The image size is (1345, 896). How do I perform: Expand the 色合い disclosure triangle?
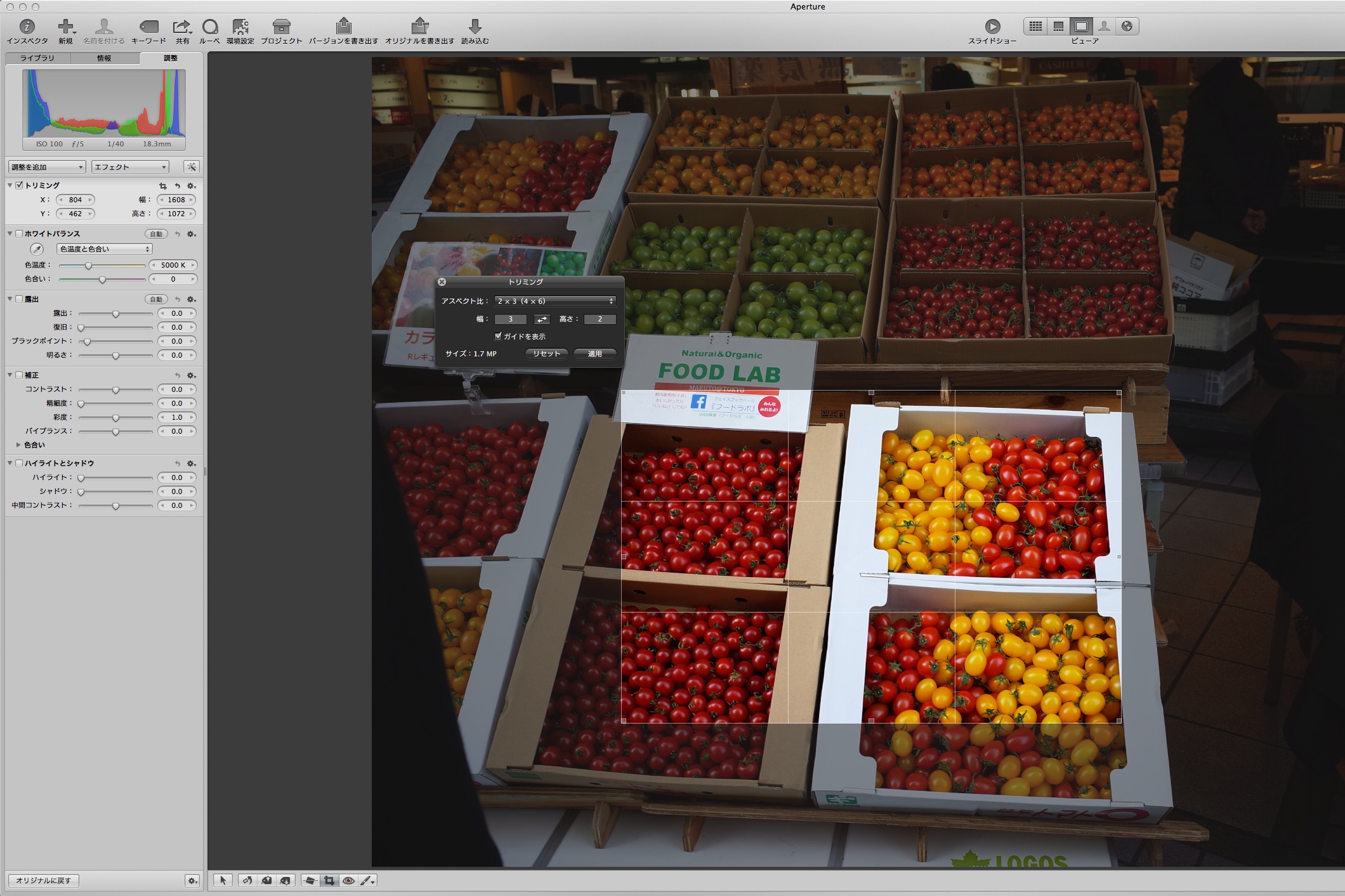[x=18, y=445]
